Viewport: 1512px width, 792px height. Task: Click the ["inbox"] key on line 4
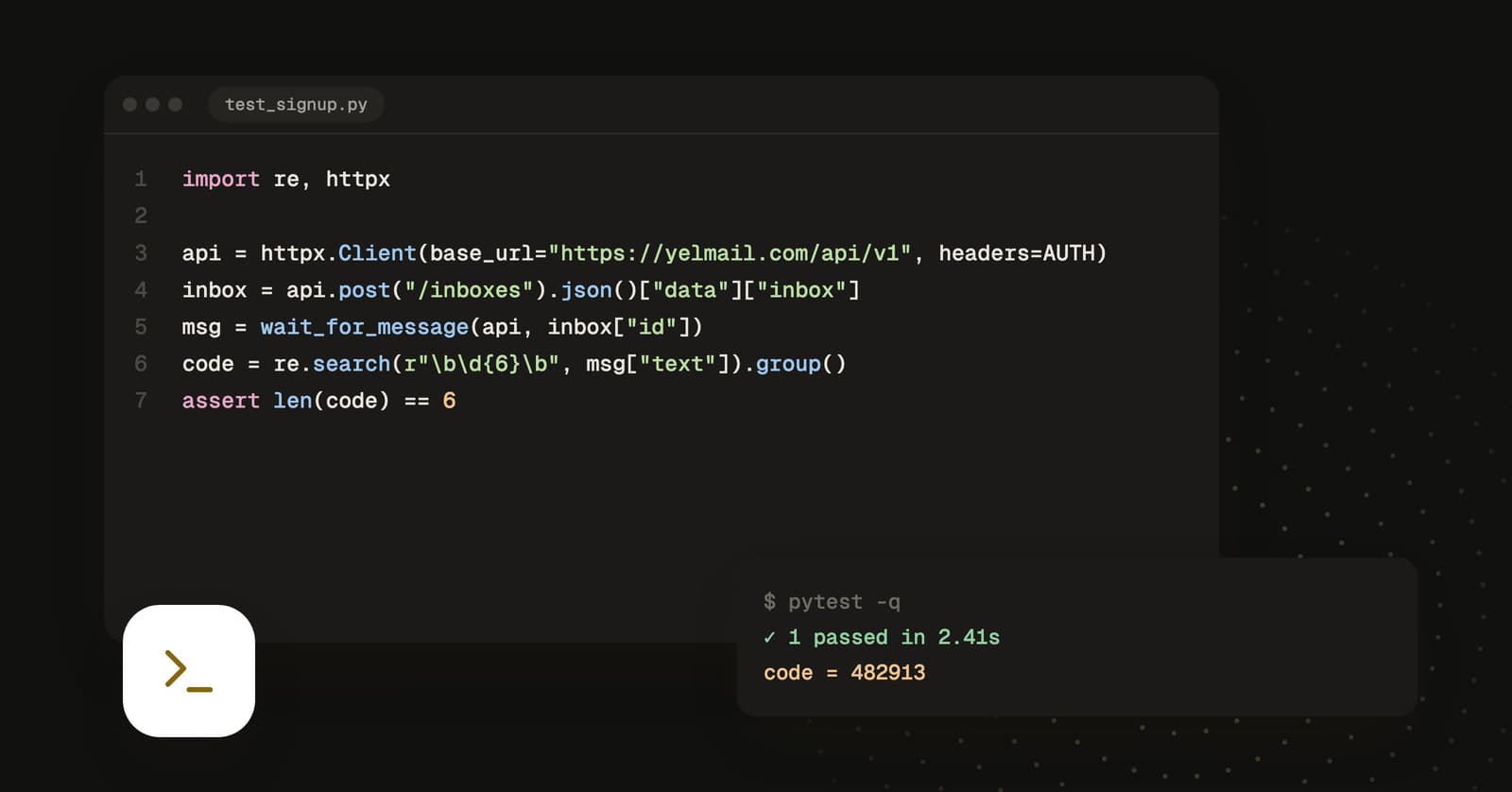tap(801, 290)
